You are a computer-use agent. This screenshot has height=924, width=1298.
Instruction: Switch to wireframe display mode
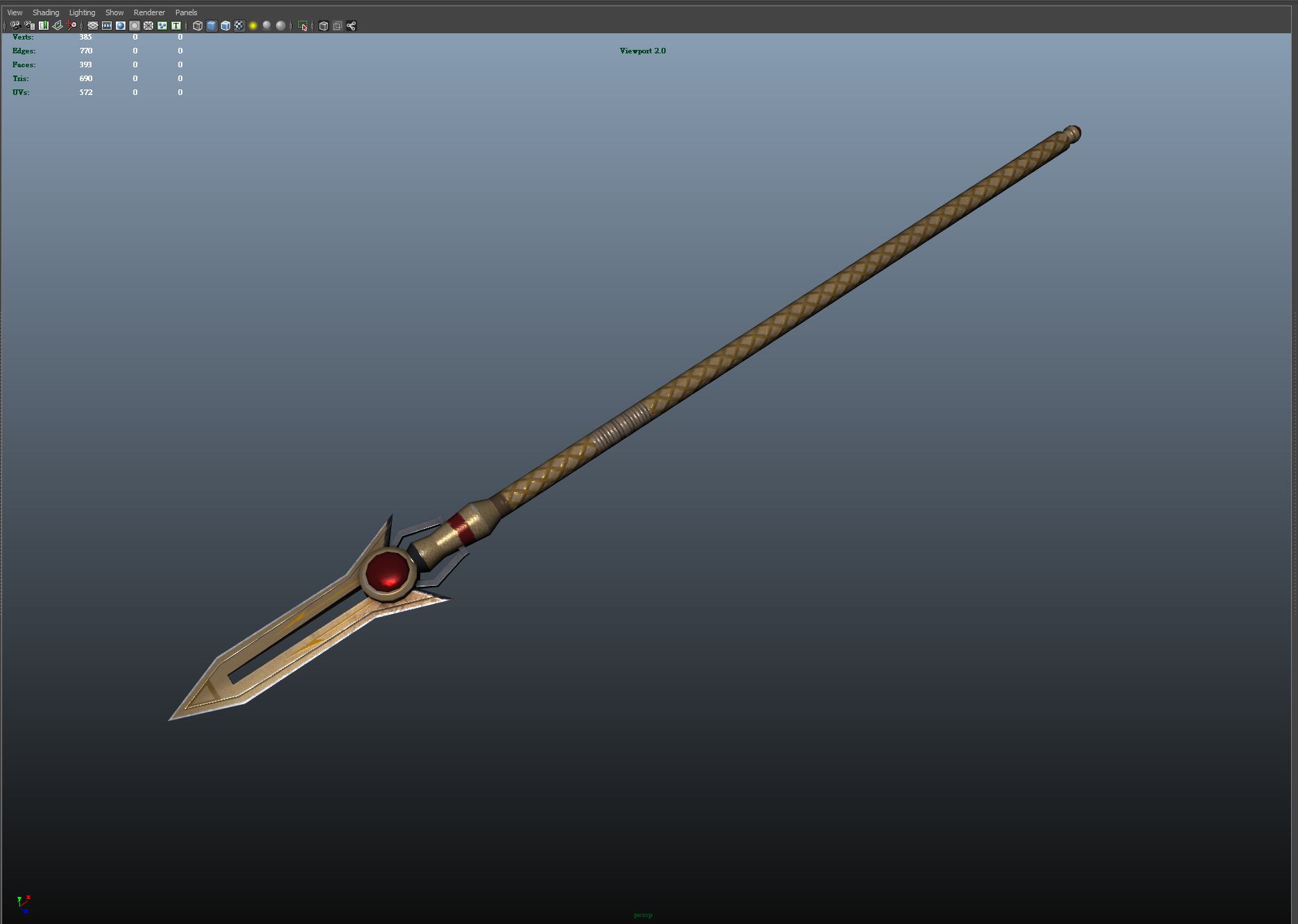[x=197, y=26]
